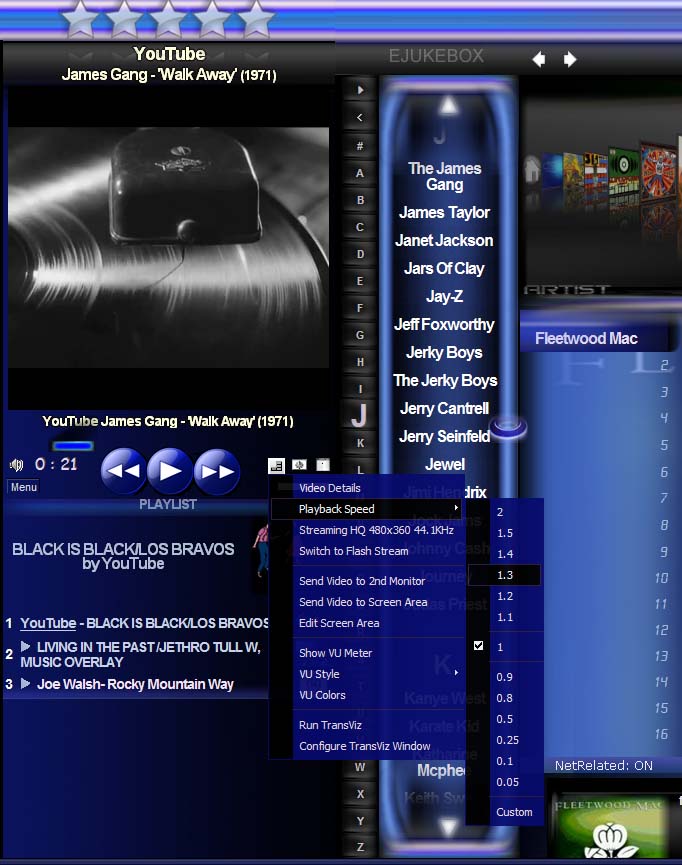Select the checked speed 1 option
Screen dimensions: 682x865
click(x=505, y=647)
